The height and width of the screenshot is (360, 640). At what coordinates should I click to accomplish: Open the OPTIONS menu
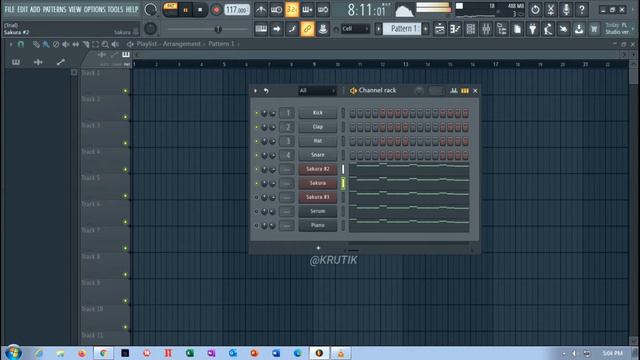coord(95,9)
